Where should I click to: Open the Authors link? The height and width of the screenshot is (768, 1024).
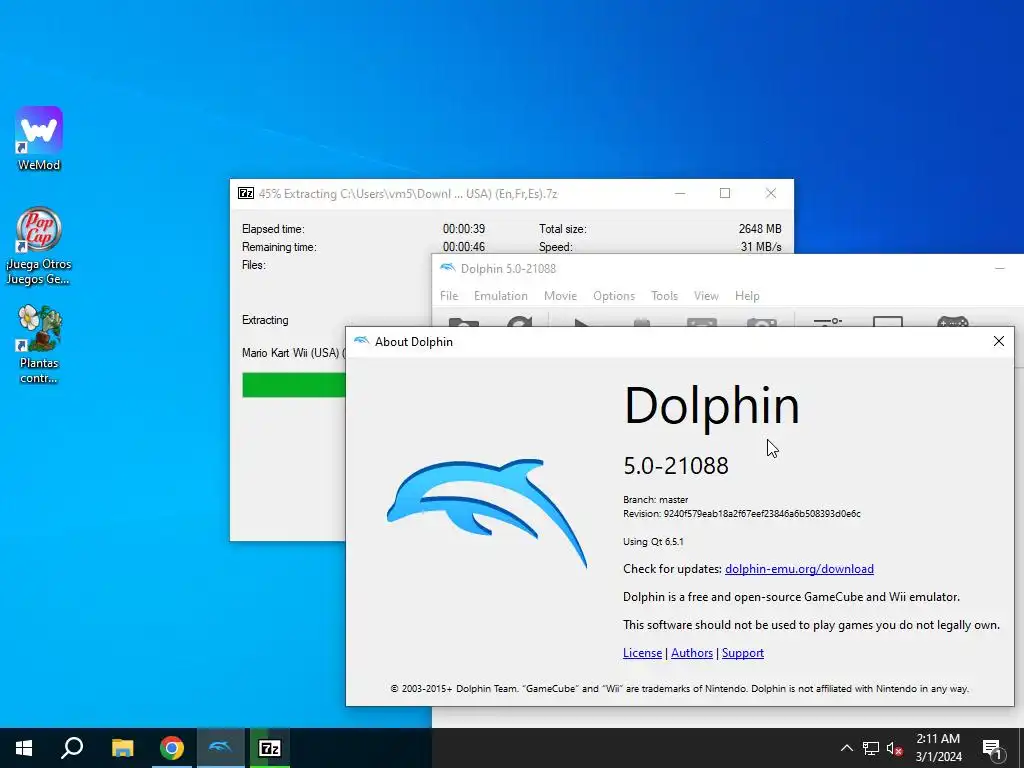point(692,653)
